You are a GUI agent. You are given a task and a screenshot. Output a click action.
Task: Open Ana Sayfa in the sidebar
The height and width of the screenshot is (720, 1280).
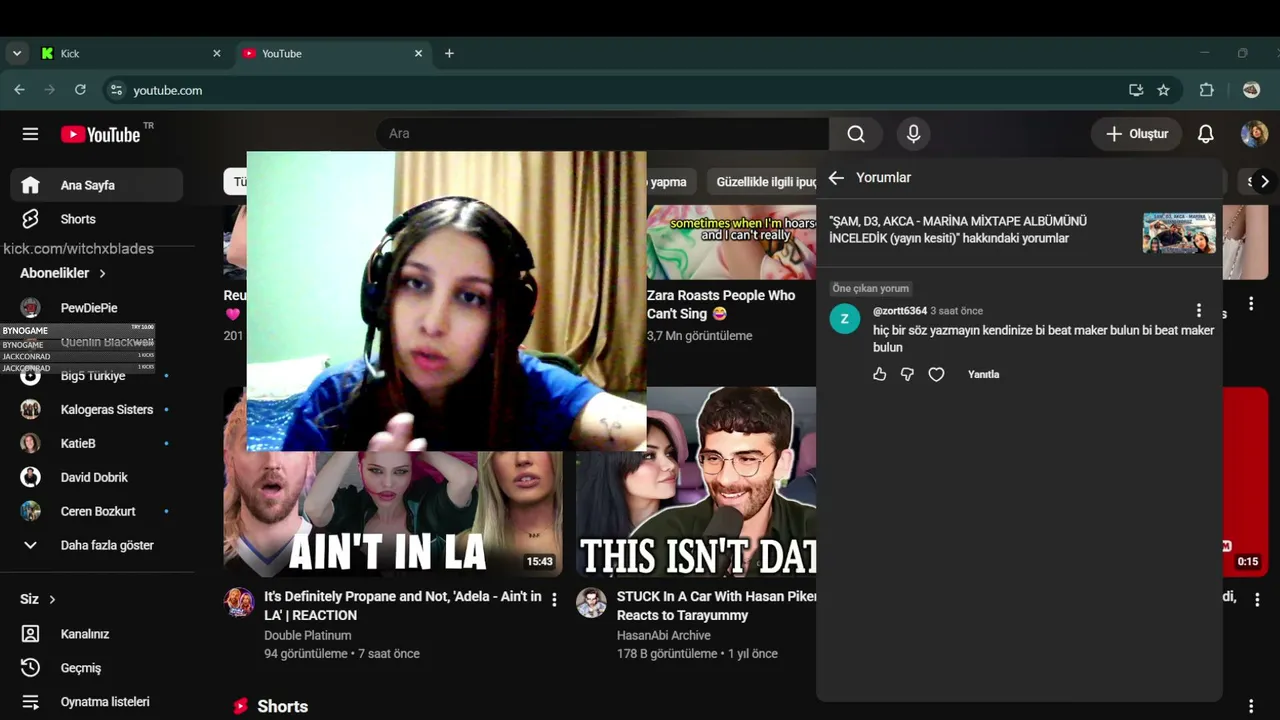tap(97, 185)
